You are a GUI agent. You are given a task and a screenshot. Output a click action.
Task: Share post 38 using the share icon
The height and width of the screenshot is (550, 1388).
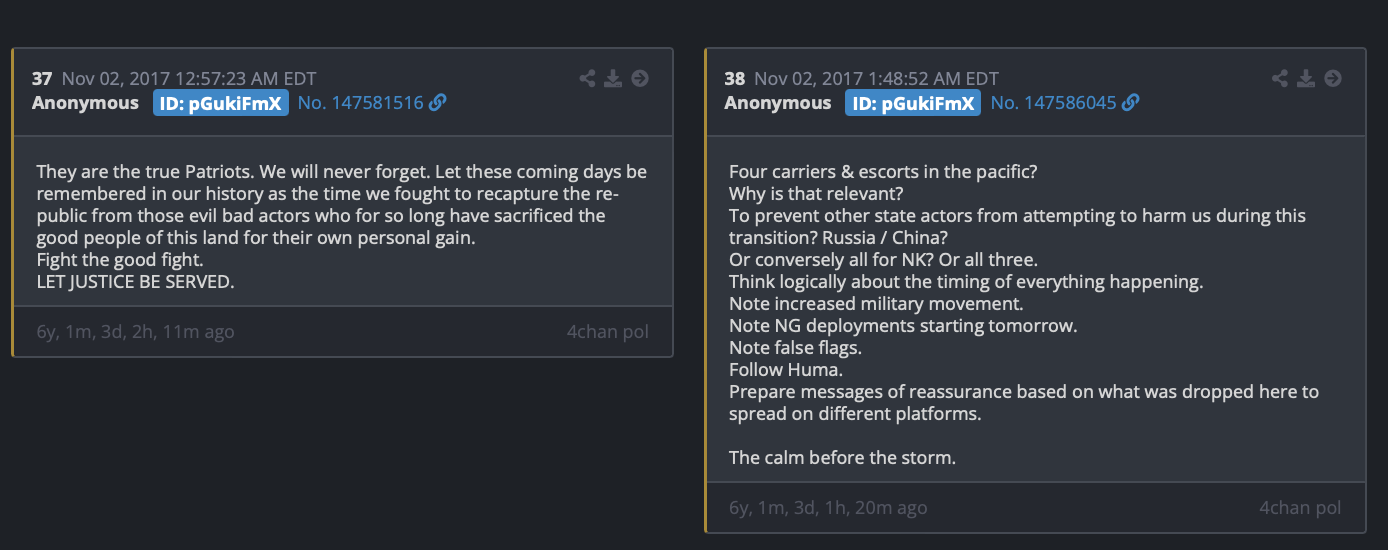pyautogui.click(x=1280, y=78)
